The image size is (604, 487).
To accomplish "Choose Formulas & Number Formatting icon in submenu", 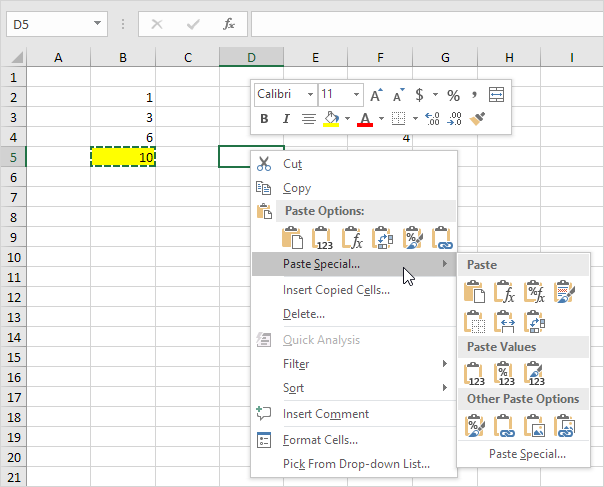I will pyautogui.click(x=534, y=292).
